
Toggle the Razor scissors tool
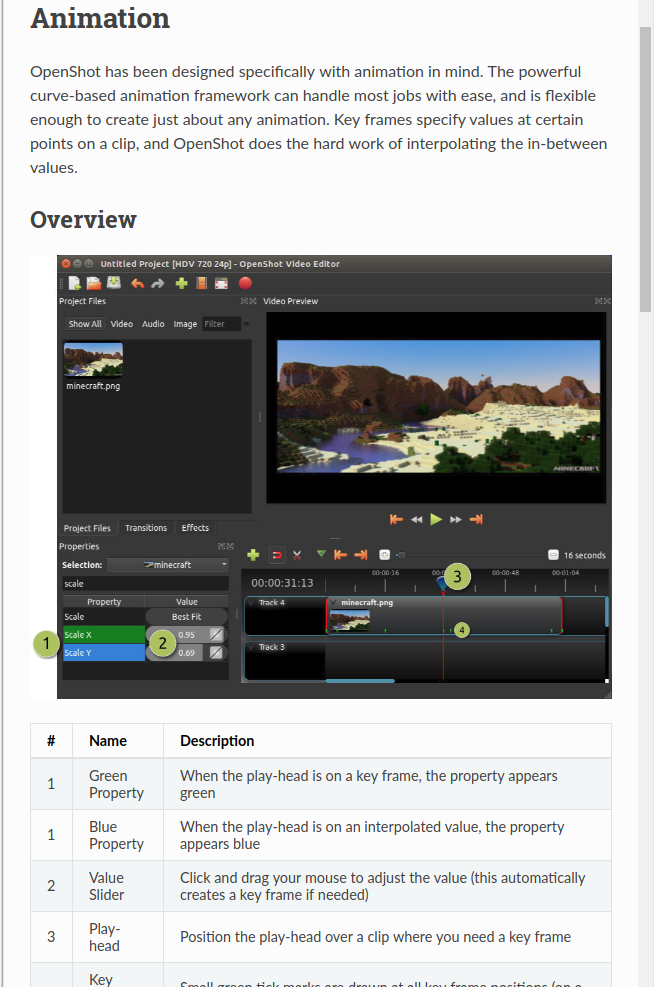coord(297,555)
